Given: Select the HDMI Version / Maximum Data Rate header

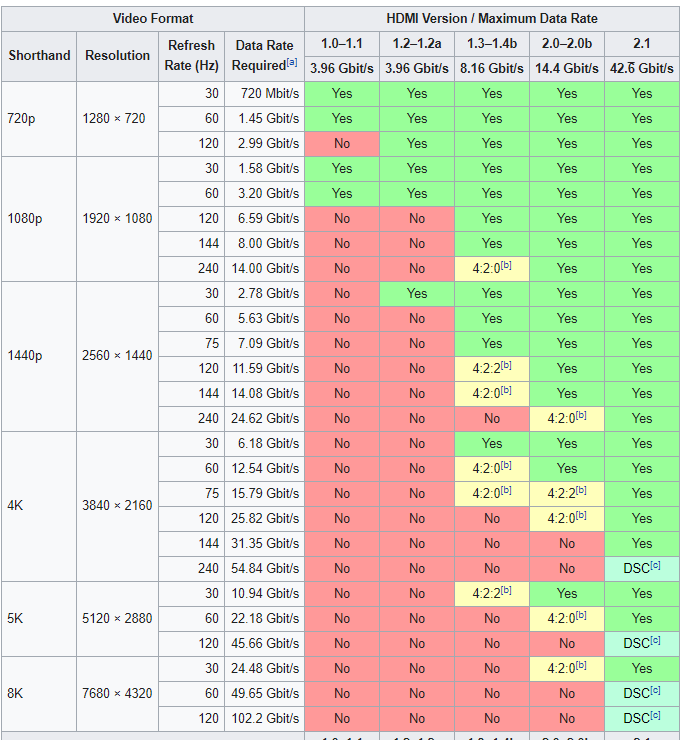Looking at the screenshot, I should (x=492, y=19).
